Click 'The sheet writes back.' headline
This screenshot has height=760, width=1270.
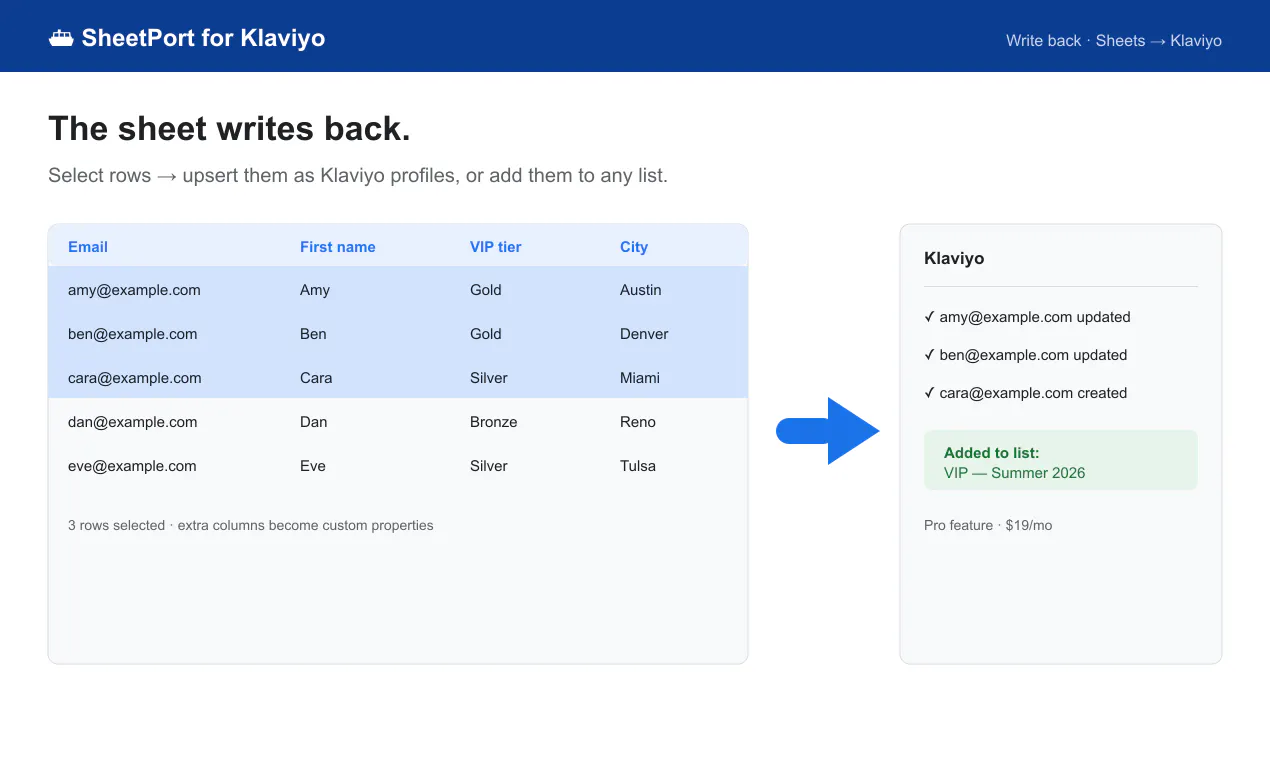click(229, 129)
